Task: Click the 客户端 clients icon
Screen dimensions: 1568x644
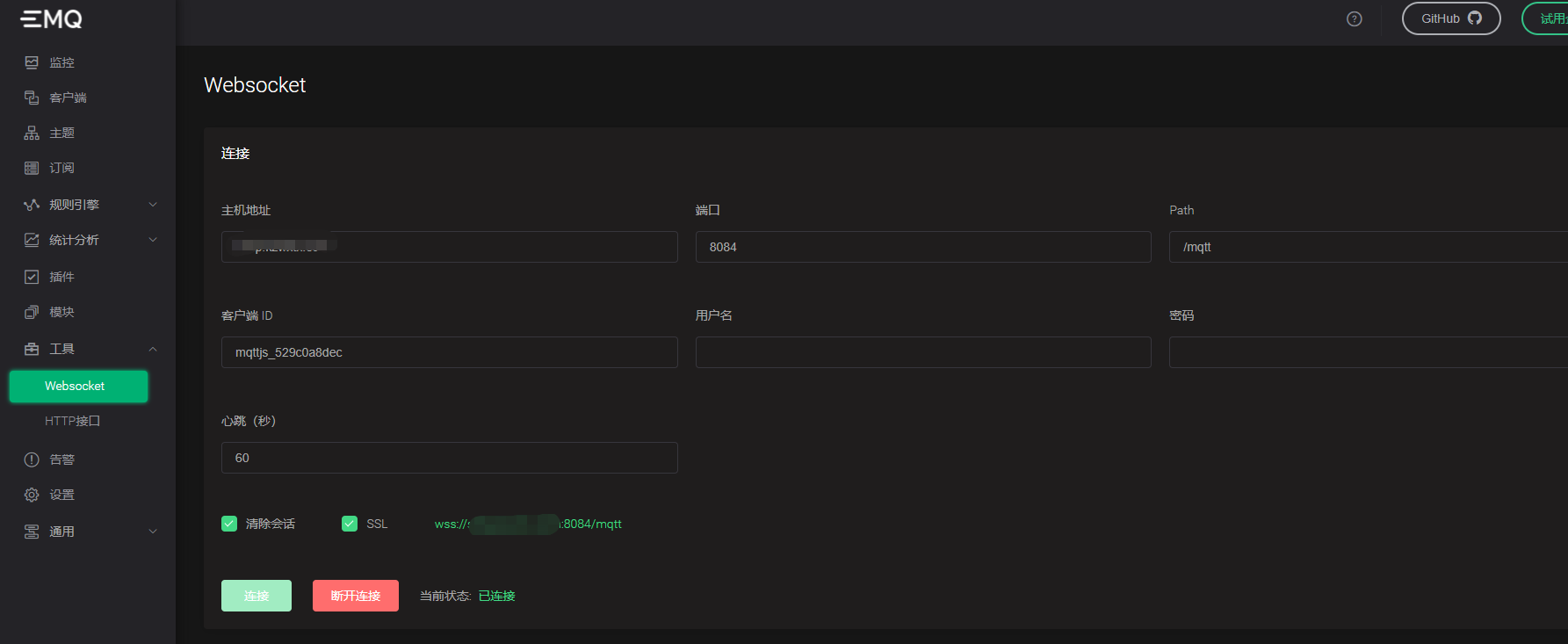Action: 32,98
